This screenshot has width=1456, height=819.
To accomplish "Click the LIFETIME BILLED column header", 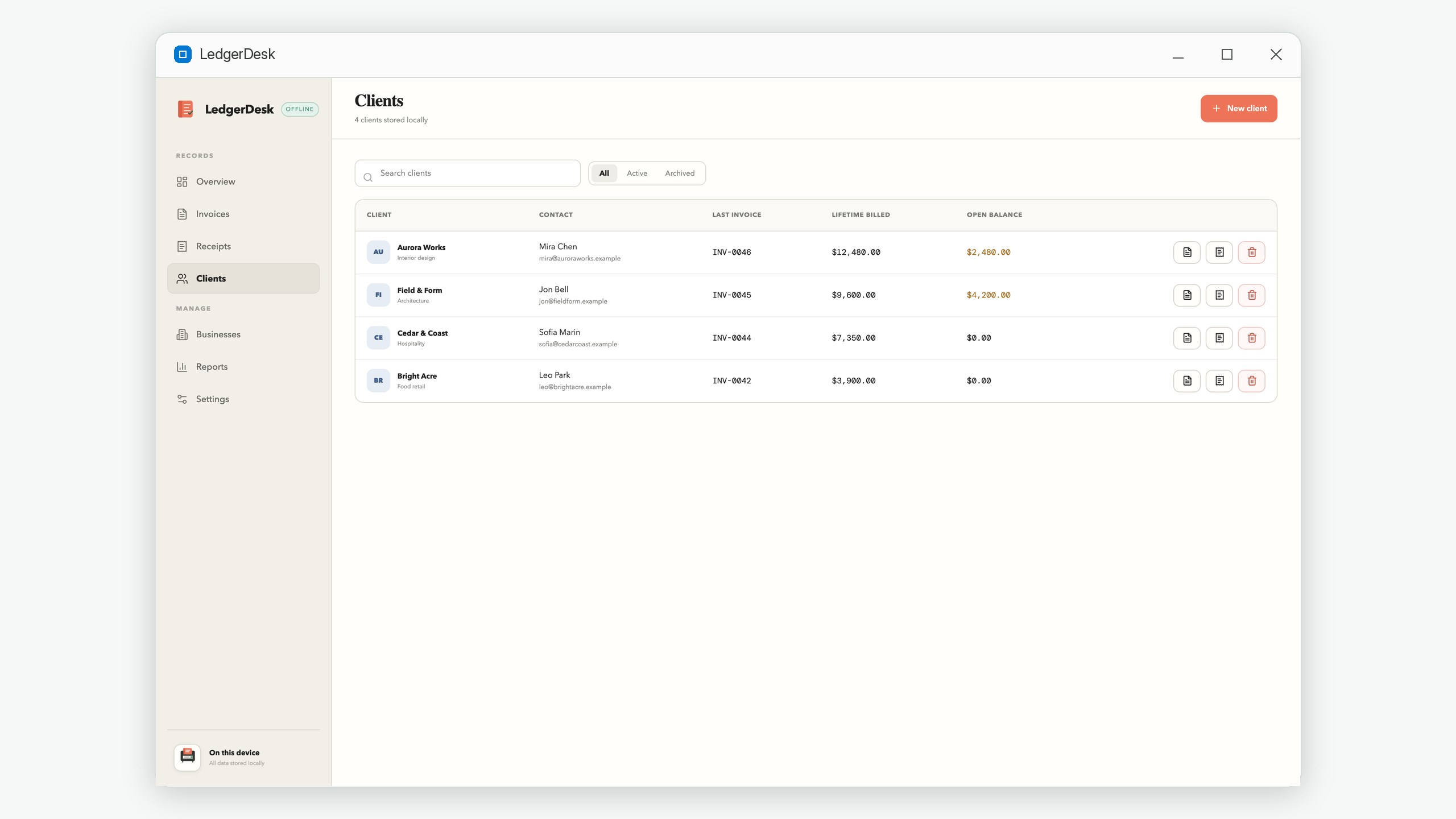I will (x=861, y=214).
